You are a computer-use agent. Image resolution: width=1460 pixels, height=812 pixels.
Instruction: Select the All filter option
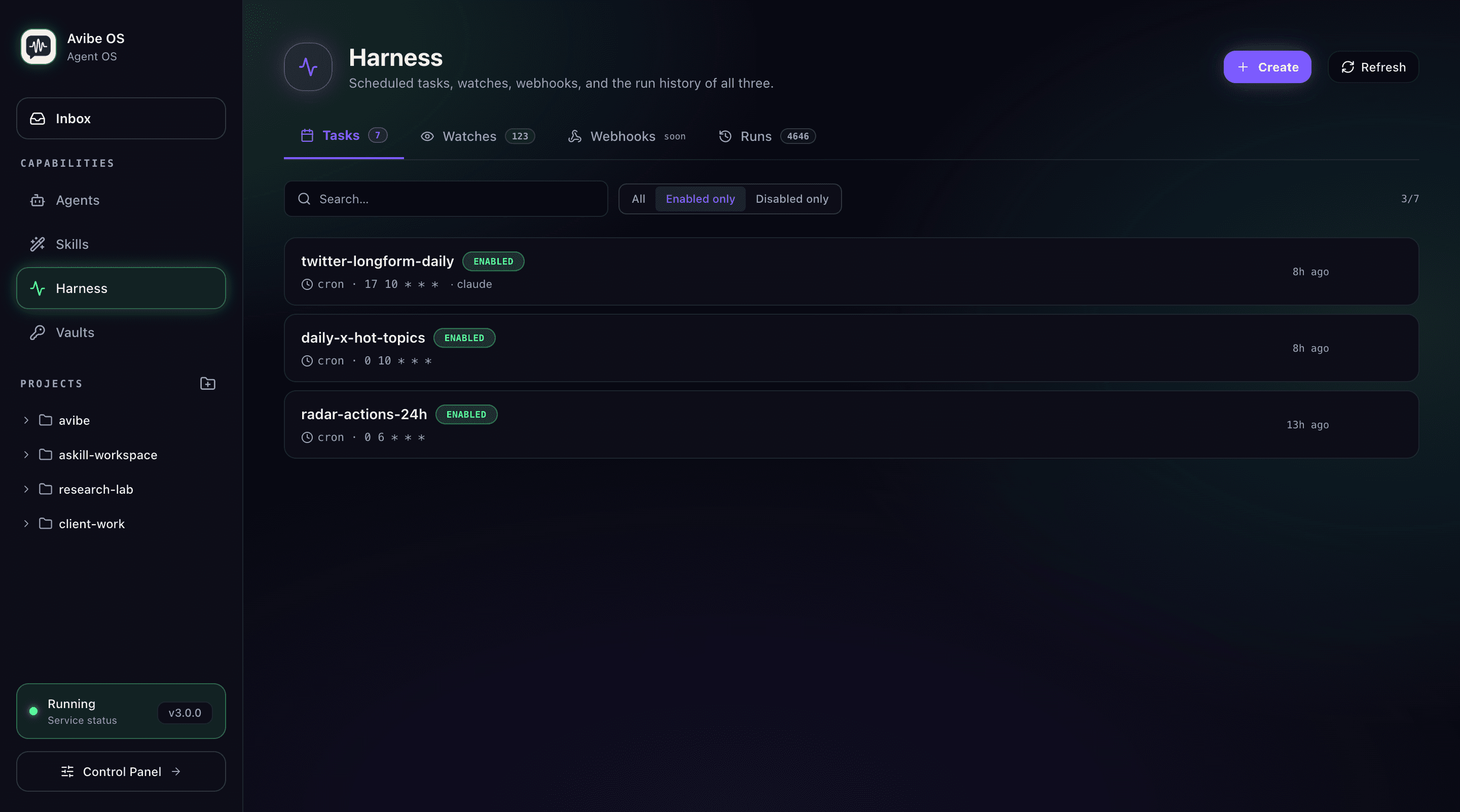coord(638,199)
